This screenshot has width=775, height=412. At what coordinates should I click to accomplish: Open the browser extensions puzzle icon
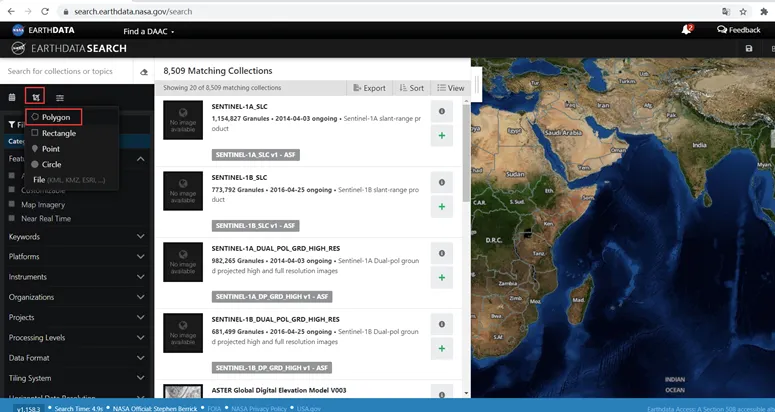coord(764,11)
